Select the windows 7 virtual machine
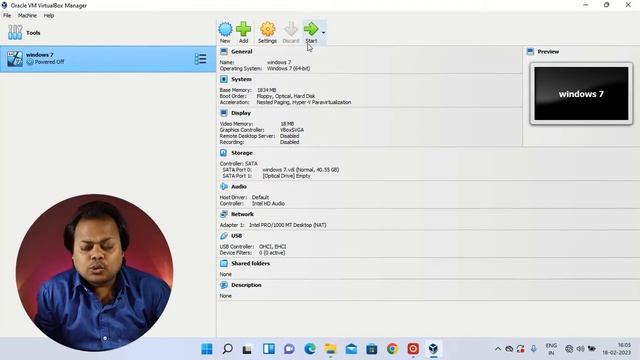The height and width of the screenshot is (360, 640). 108,59
